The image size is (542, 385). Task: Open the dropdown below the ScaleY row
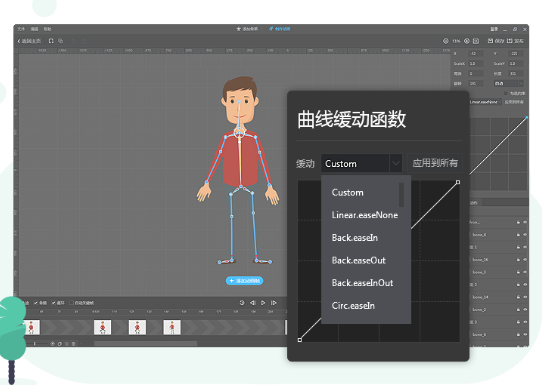(x=508, y=84)
